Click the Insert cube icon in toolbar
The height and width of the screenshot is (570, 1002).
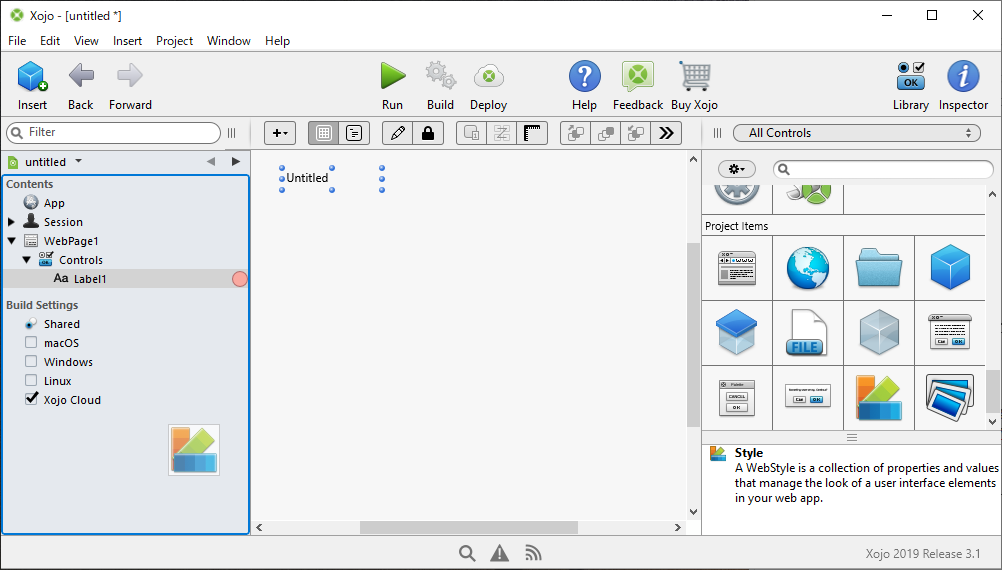pyautogui.click(x=33, y=76)
